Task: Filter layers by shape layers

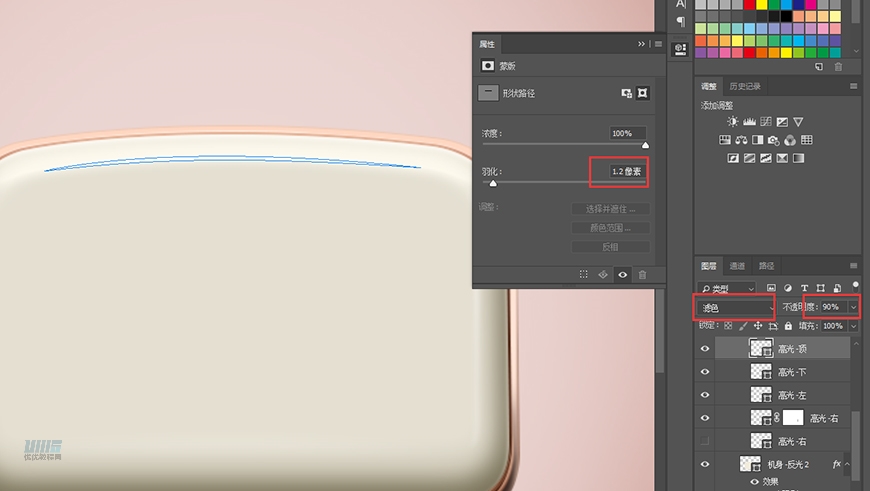Action: 821,287
